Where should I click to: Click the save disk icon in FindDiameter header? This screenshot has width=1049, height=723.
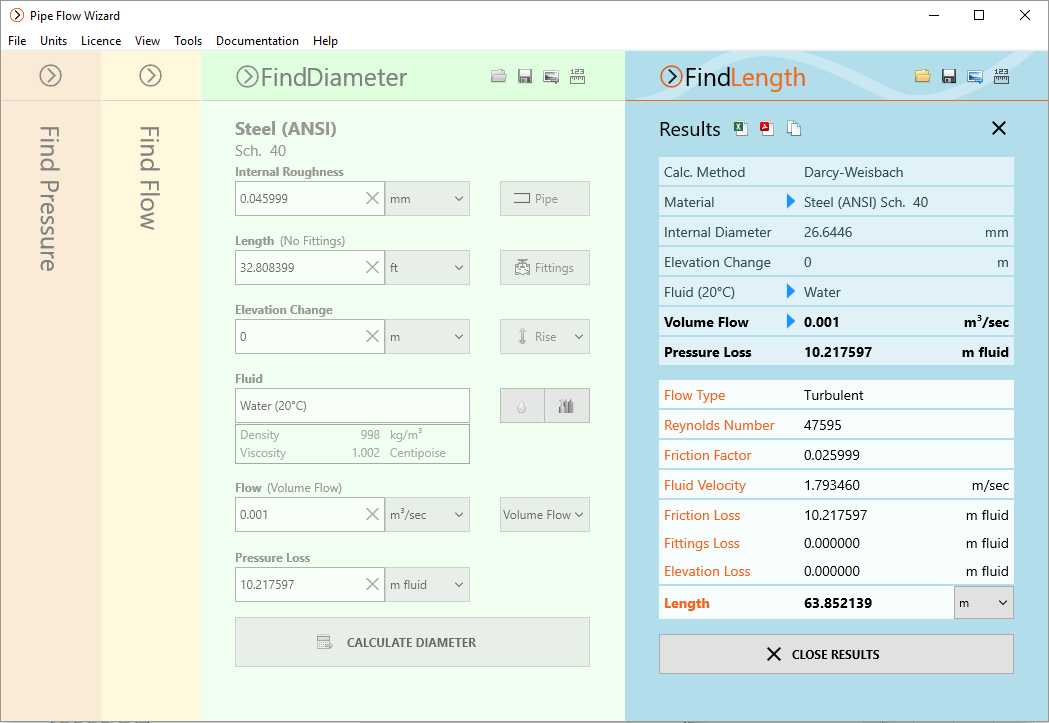pyautogui.click(x=525, y=76)
